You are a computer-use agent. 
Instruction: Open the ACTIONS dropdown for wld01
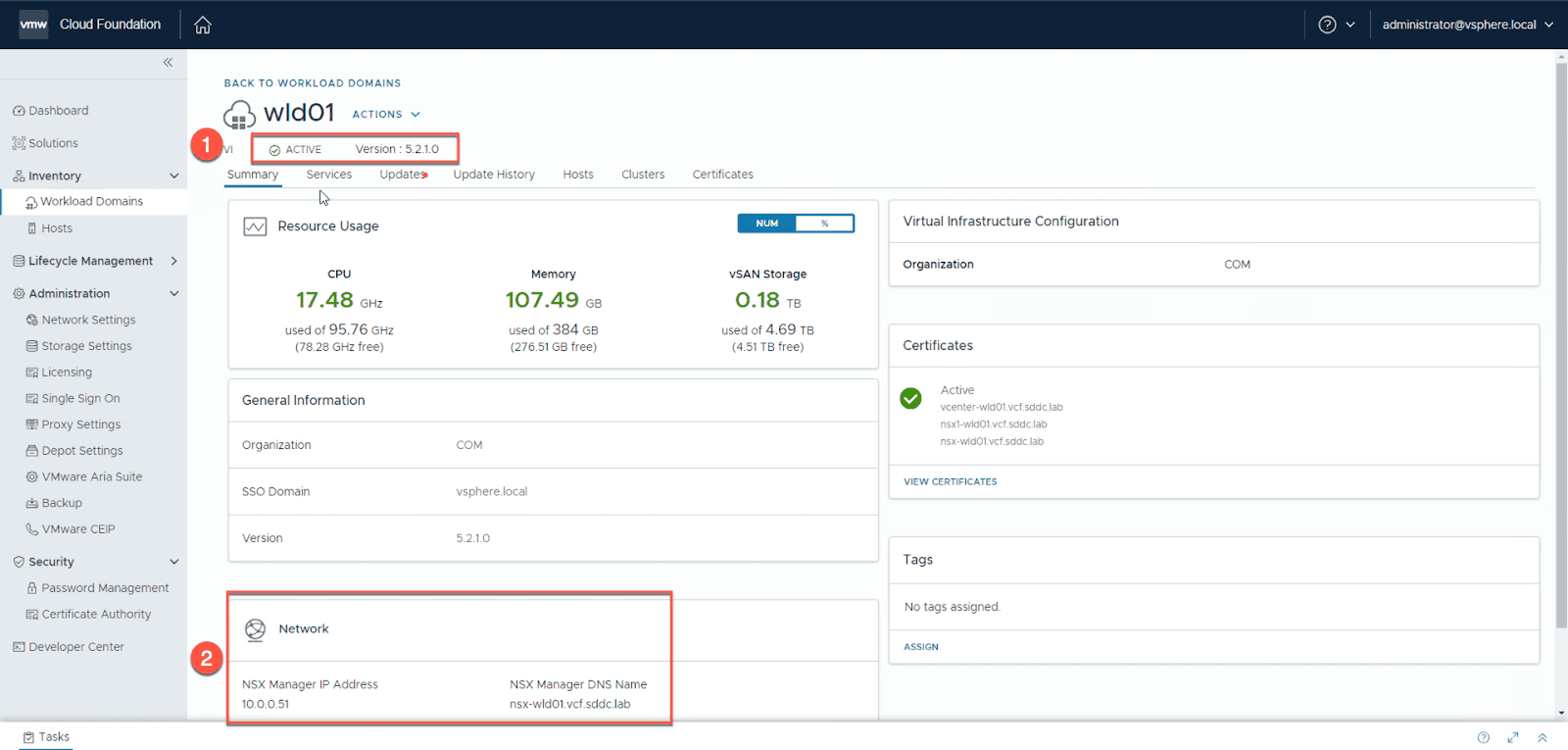coord(386,115)
